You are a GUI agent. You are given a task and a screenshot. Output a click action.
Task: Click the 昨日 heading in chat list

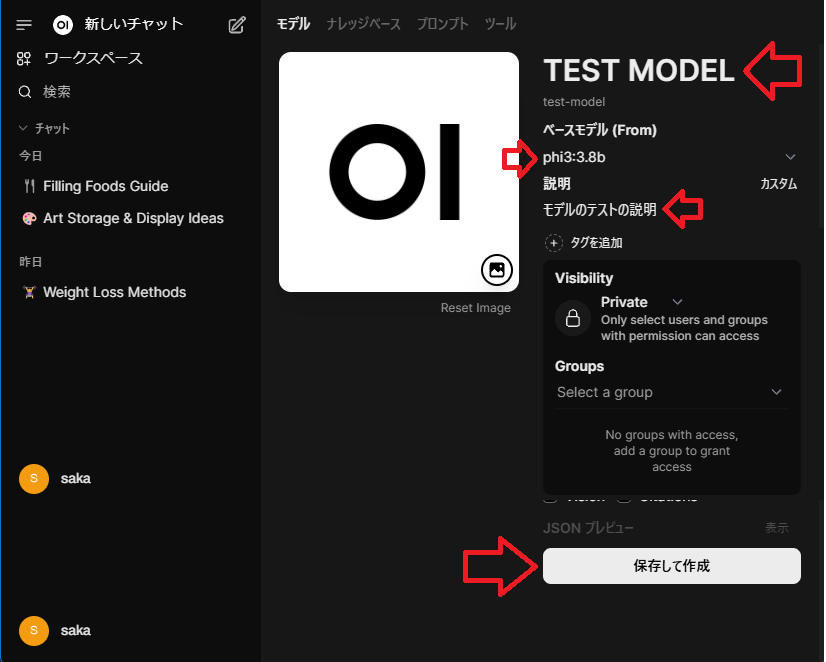coord(31,262)
